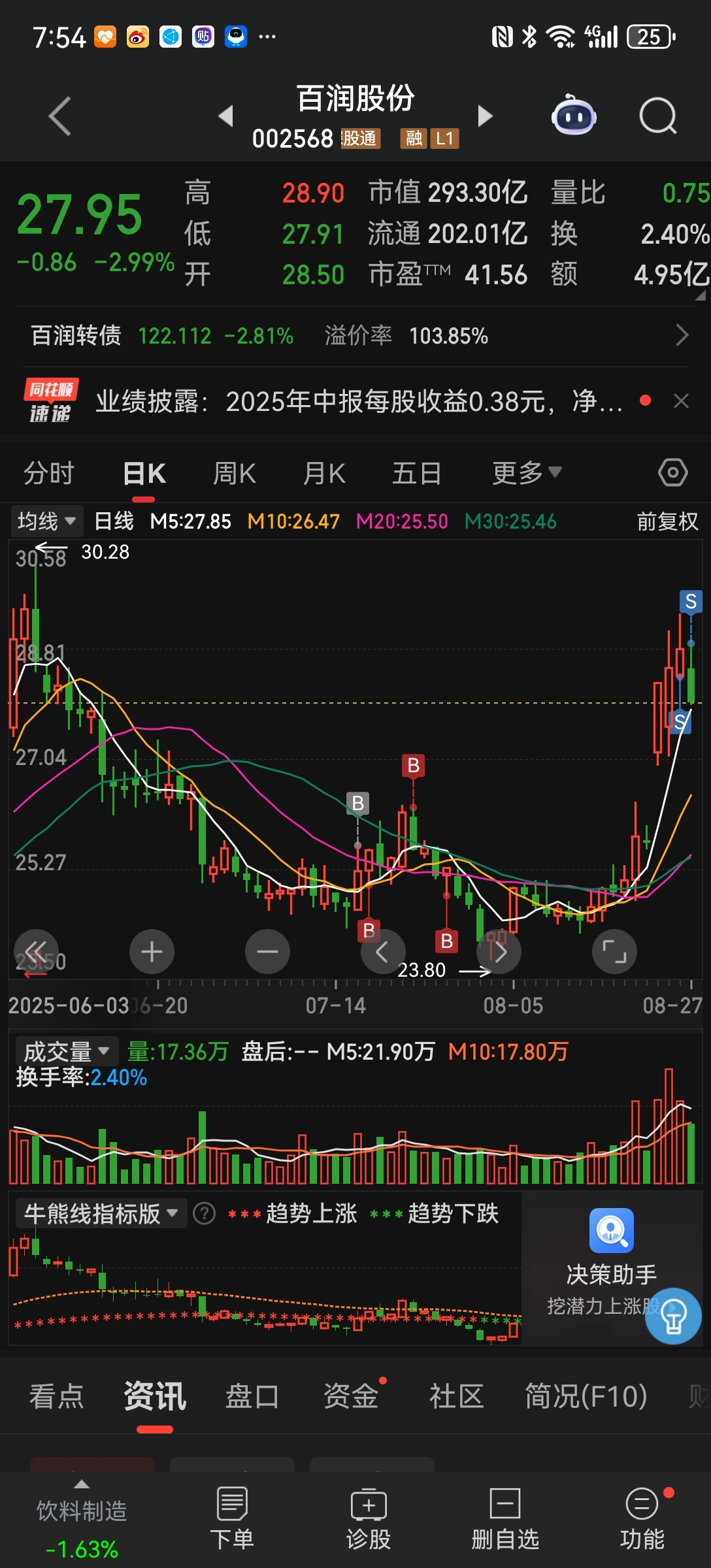Tap the M5:27.85 moving average value
The image size is (711, 1568).
(190, 521)
